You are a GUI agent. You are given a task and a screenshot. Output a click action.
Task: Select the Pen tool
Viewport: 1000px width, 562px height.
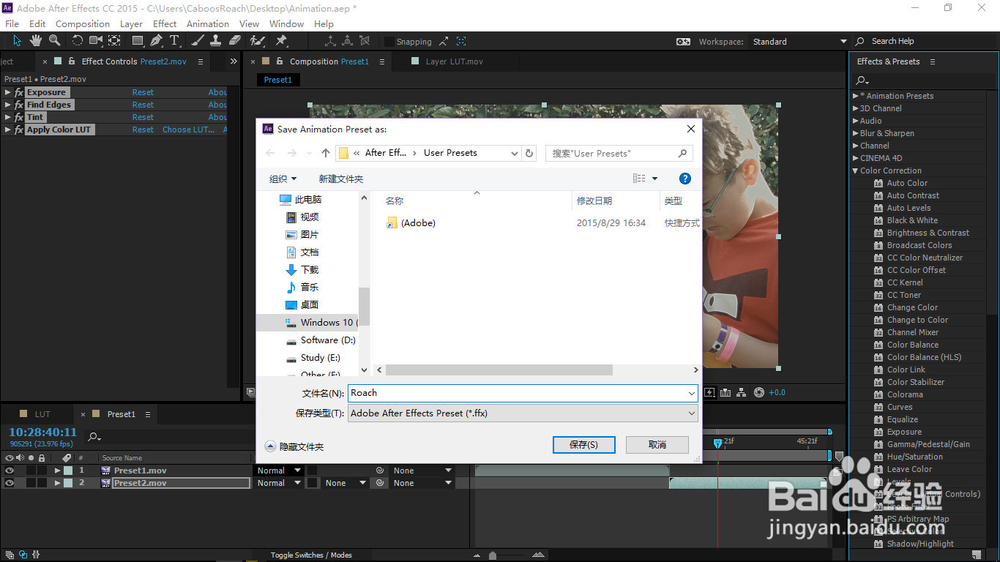click(x=156, y=41)
